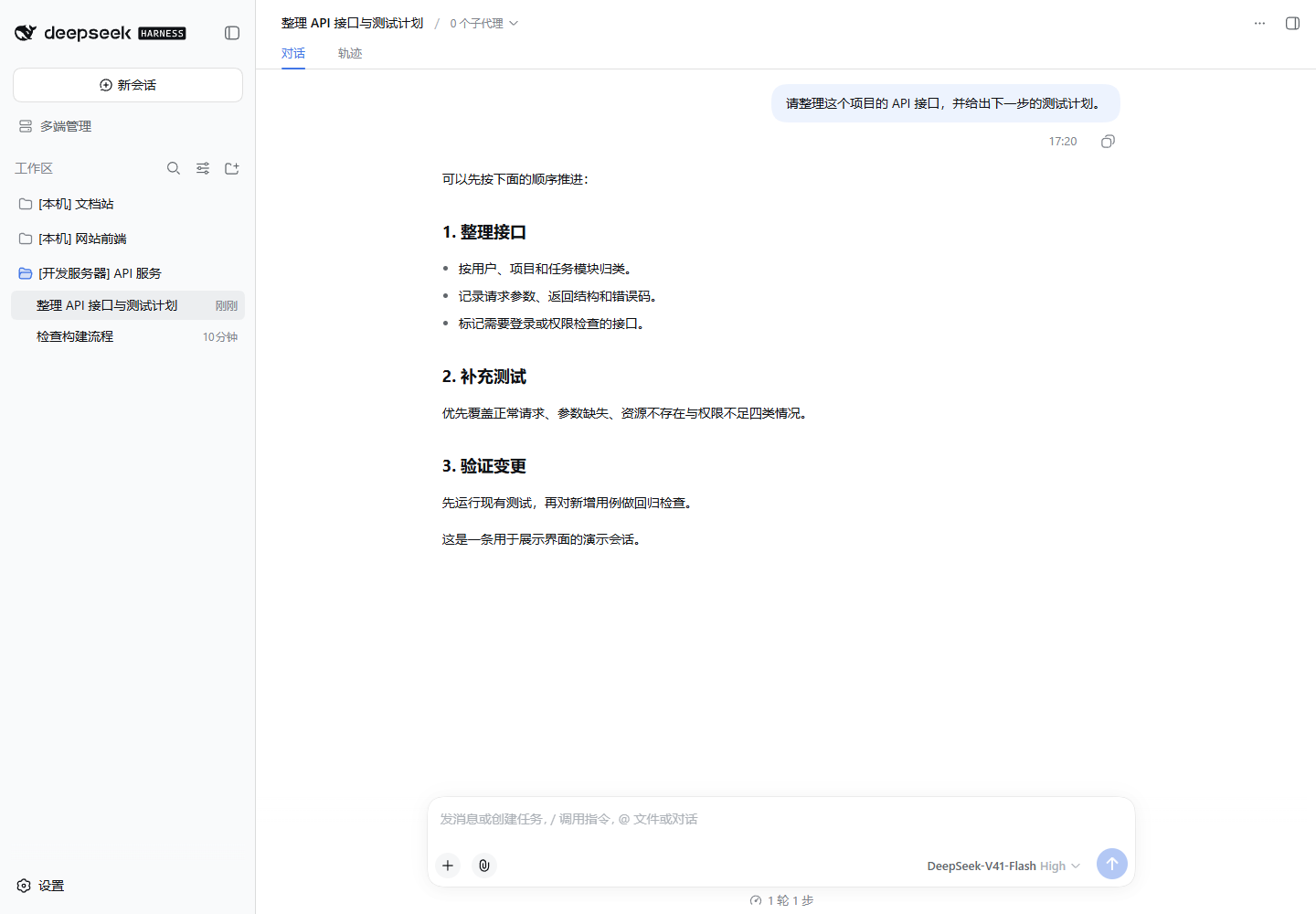Click the settings gear icon
Viewport: 1316px width, 914px height.
(x=24, y=886)
